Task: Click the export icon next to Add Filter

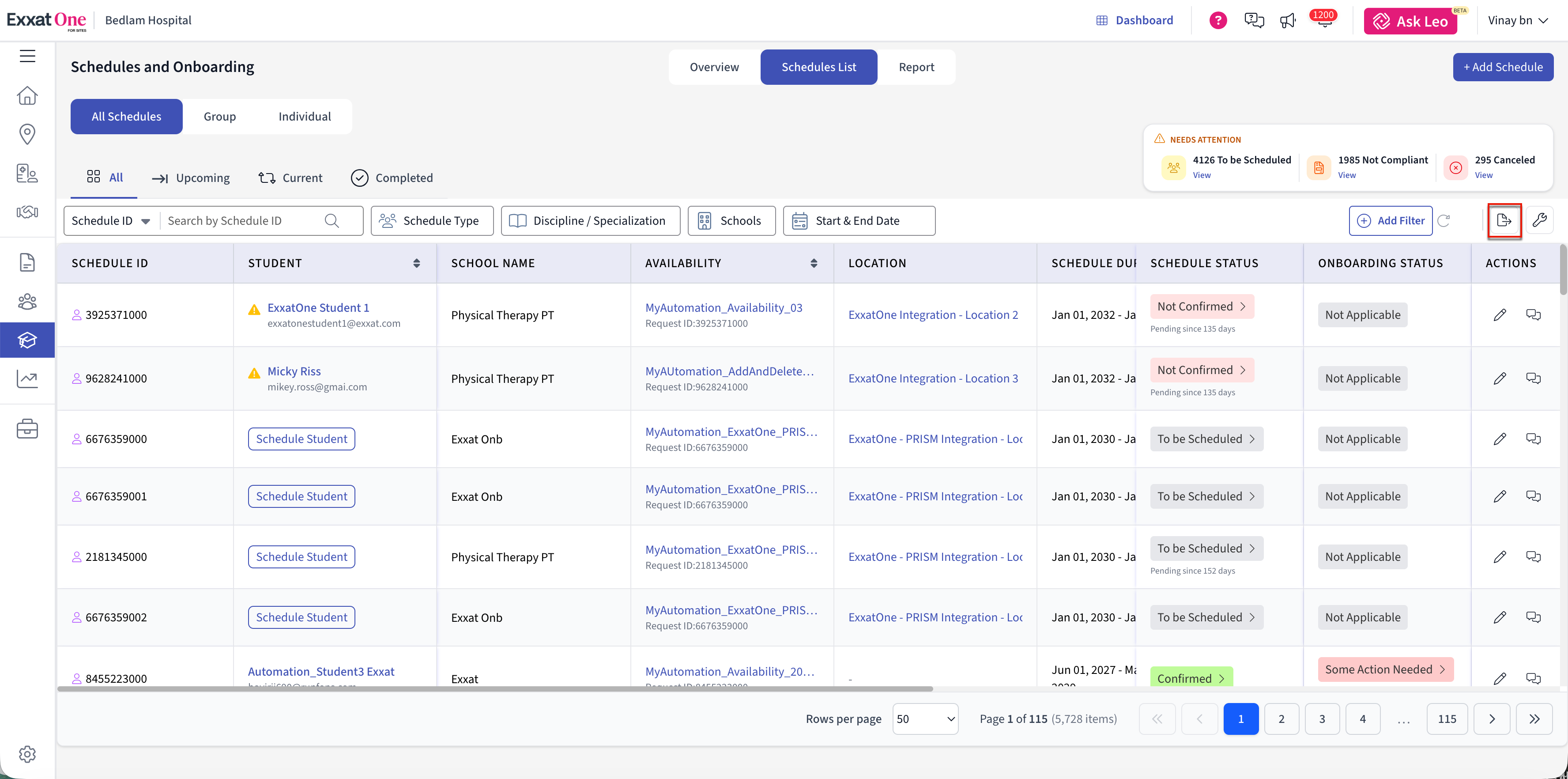Action: (x=1504, y=220)
